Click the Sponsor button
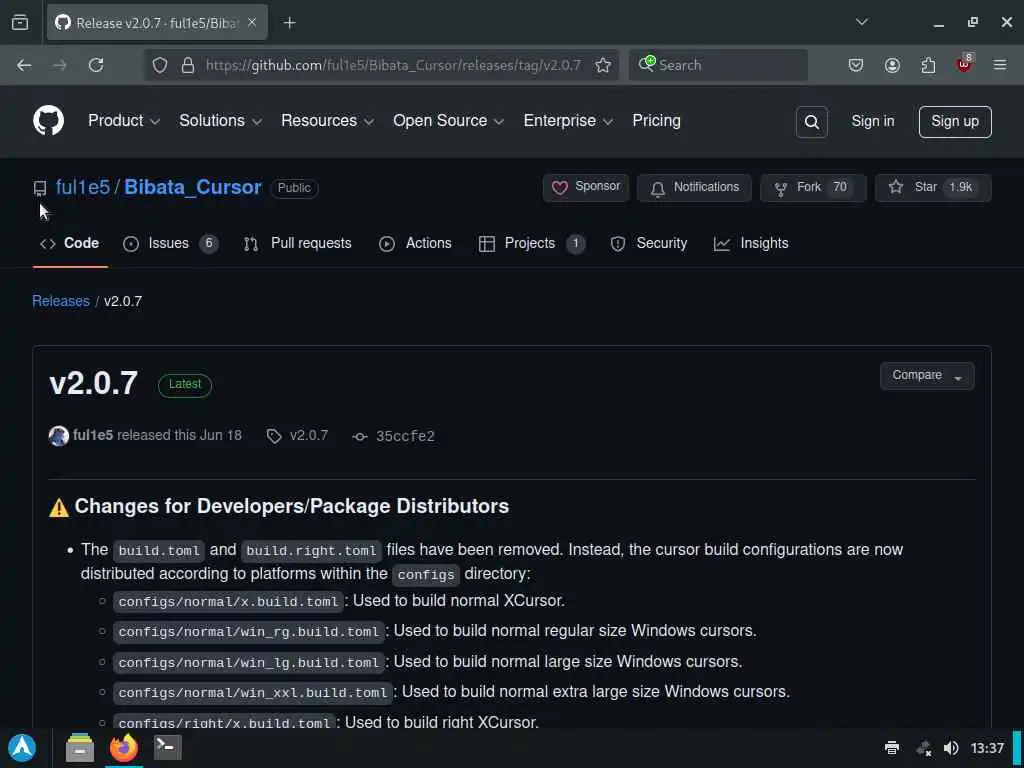 click(586, 187)
